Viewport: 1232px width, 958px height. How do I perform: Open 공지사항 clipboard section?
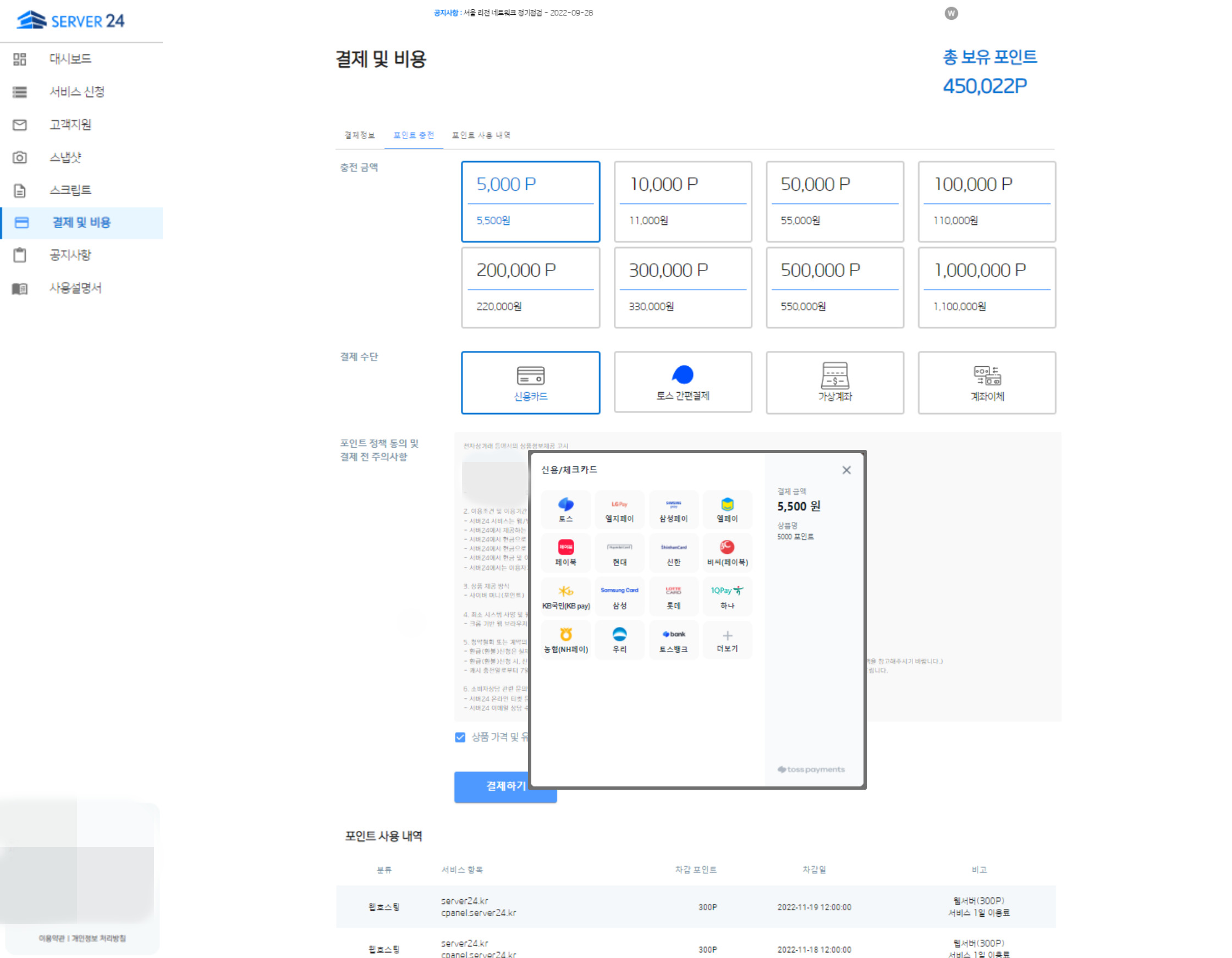pos(70,255)
